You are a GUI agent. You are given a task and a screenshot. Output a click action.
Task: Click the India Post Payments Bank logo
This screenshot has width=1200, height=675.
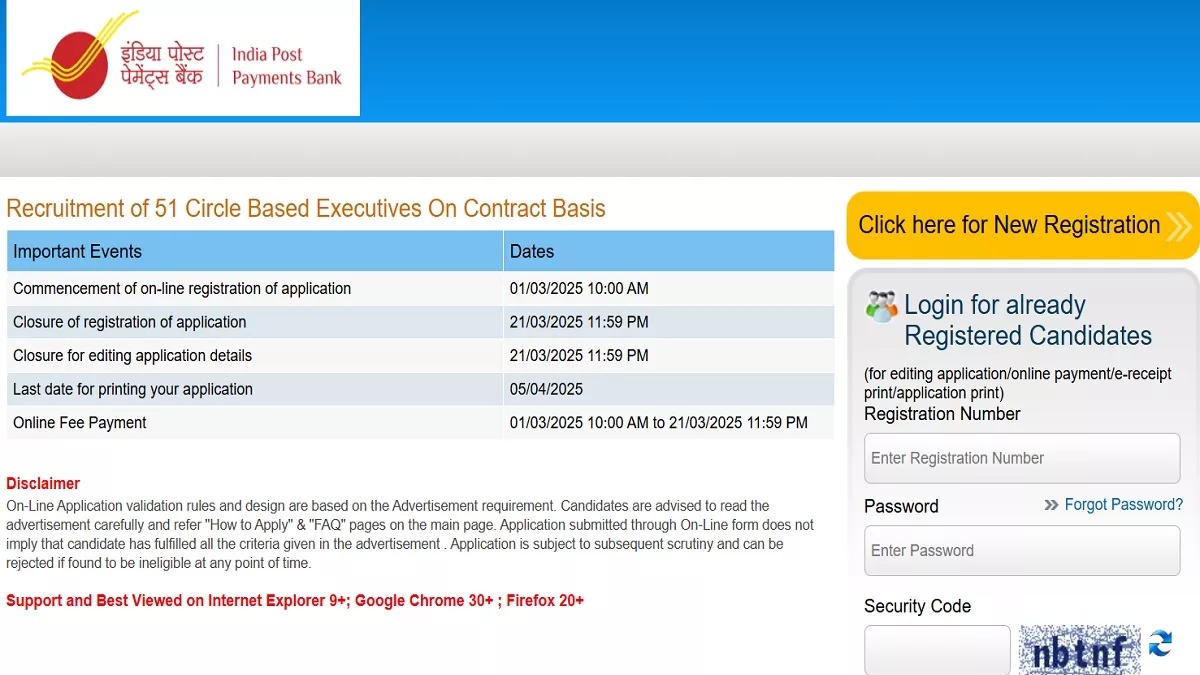tap(183, 59)
